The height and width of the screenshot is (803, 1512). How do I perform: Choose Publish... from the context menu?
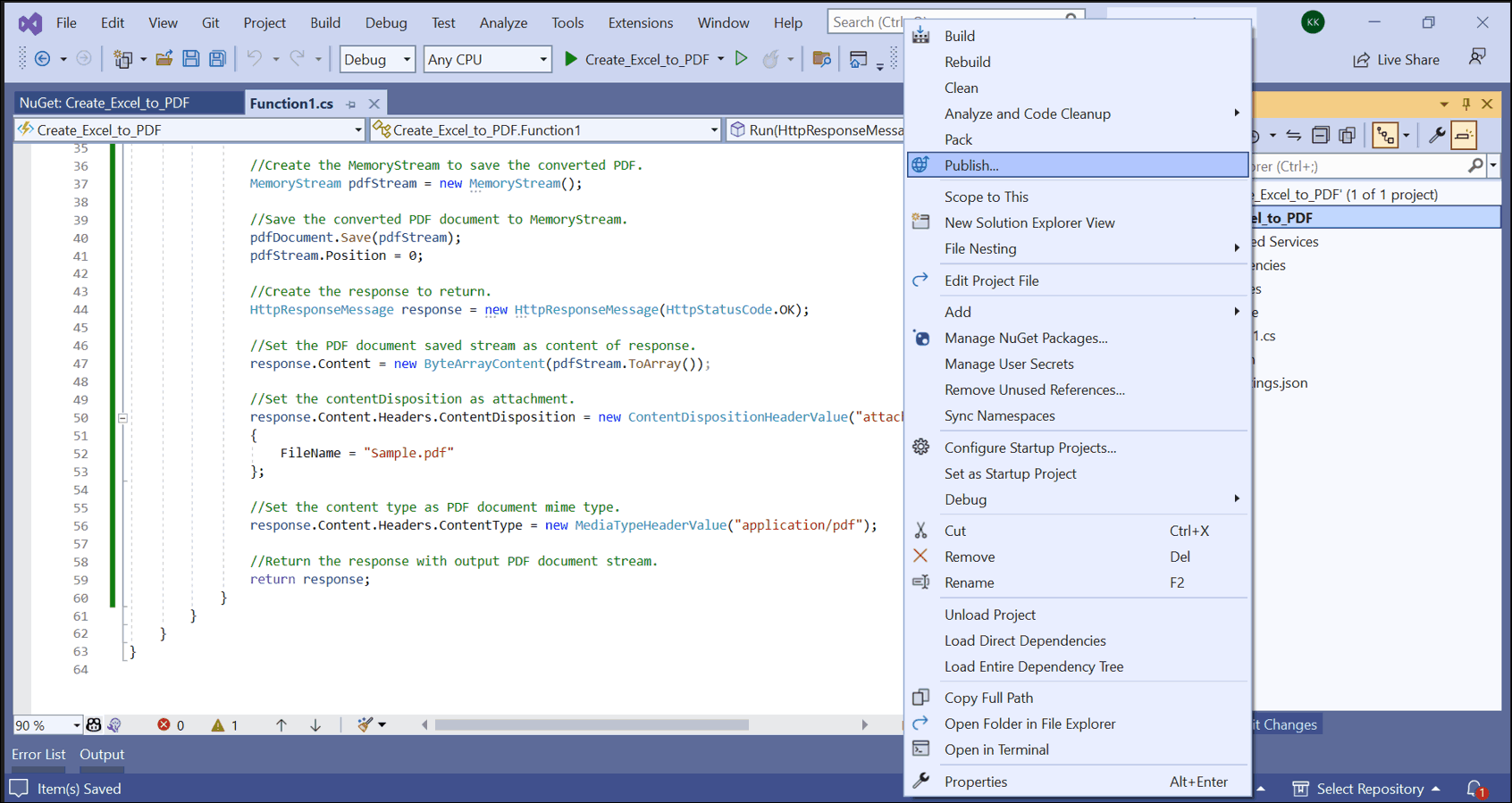point(971,165)
